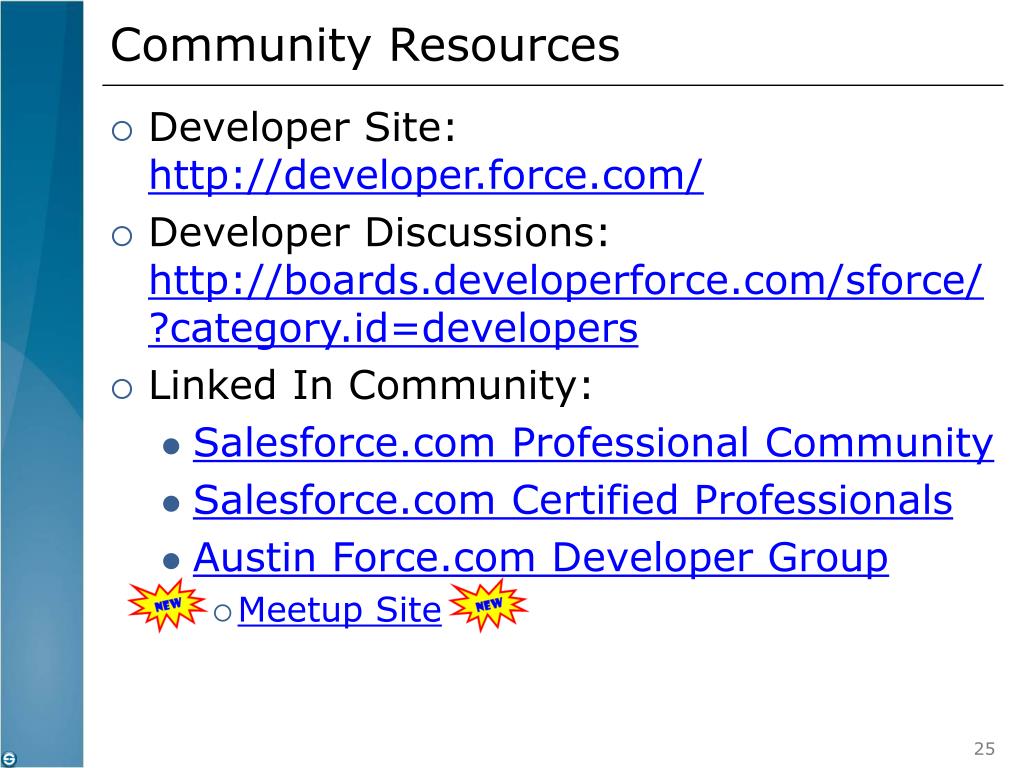Open Salesforce.com Certified Professionals link
This screenshot has height=768, width=1024.
click(573, 500)
